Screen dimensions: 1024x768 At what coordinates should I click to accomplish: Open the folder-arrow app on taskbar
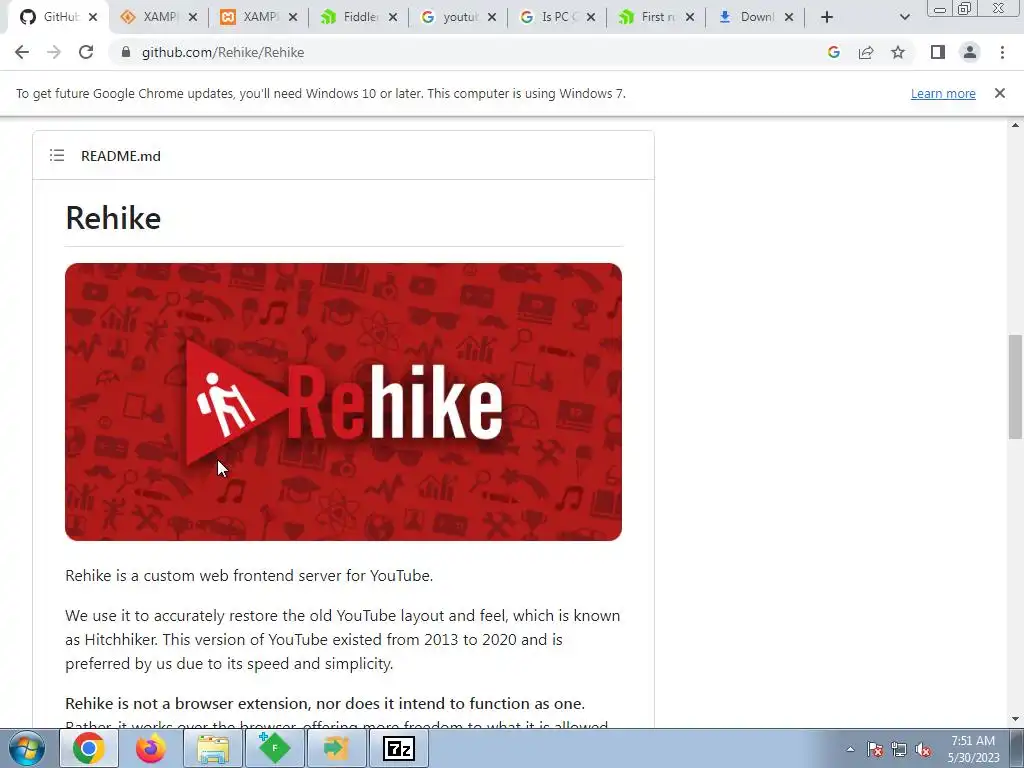click(336, 748)
